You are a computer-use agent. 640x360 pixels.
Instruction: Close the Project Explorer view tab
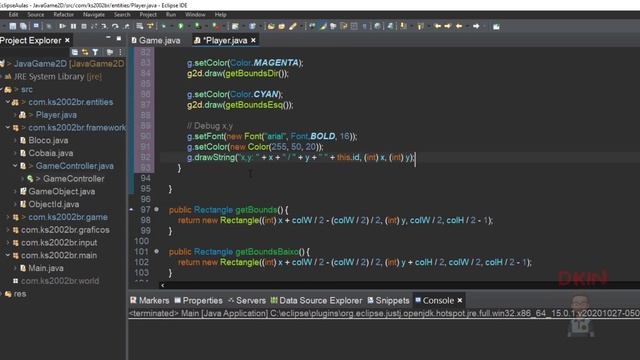(67, 40)
